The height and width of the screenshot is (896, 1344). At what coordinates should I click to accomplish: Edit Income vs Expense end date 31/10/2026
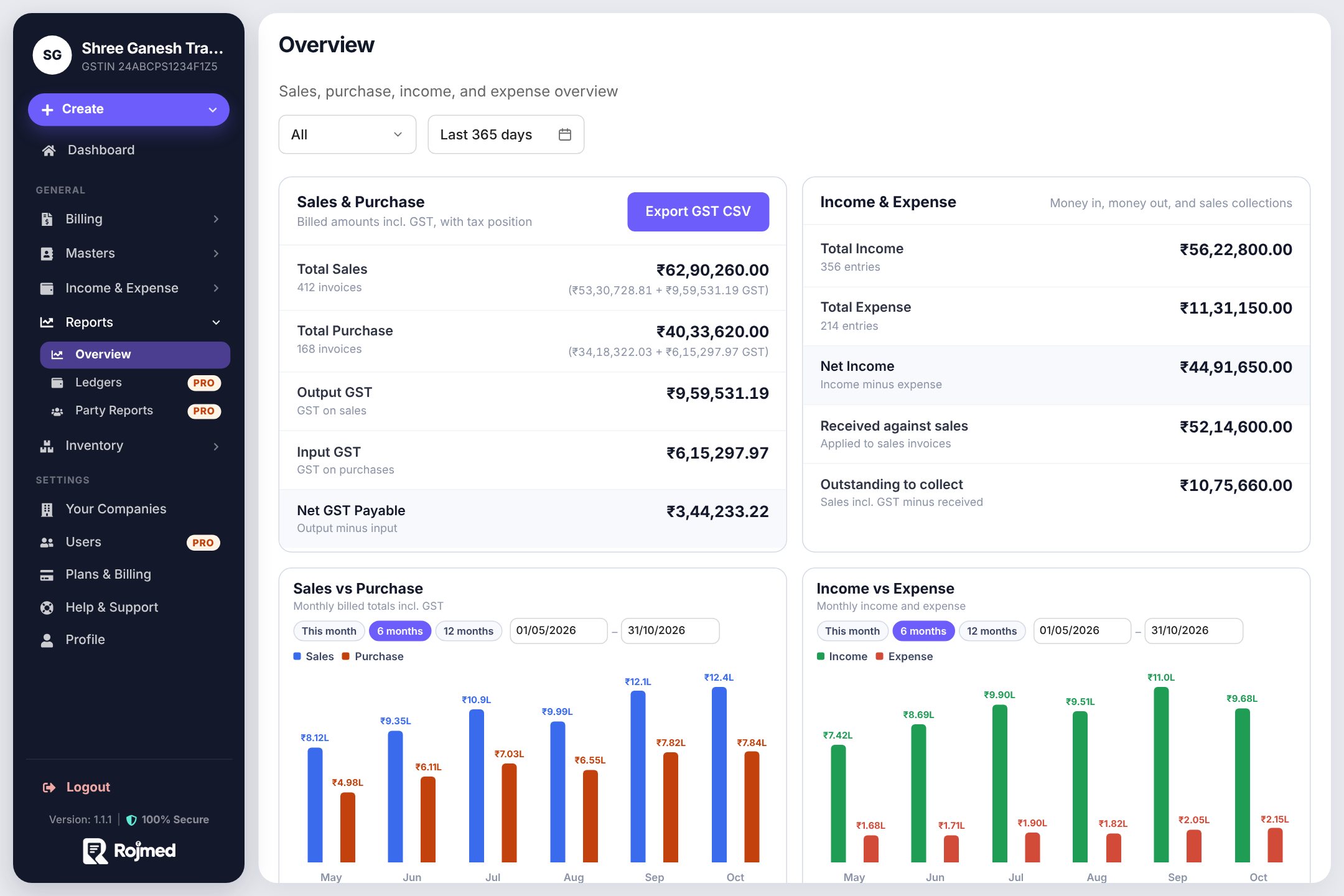(x=1193, y=631)
